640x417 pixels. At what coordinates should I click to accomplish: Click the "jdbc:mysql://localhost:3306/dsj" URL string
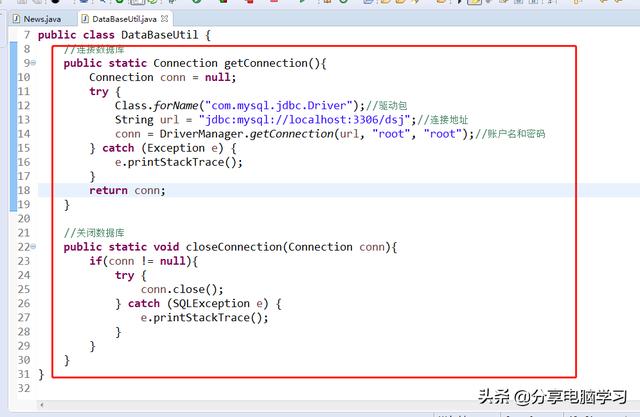tap(304, 120)
